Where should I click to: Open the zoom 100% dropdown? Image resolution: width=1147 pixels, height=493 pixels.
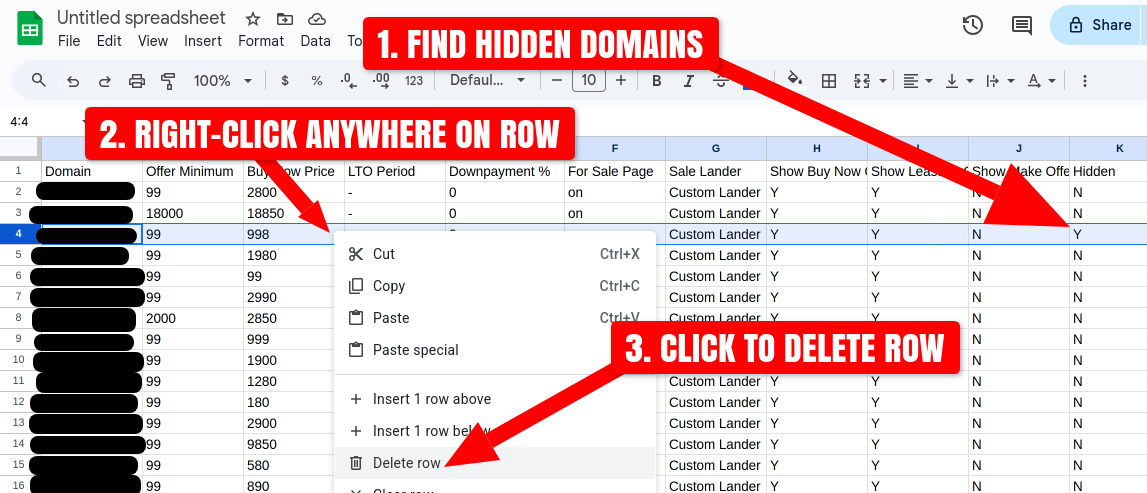click(x=223, y=80)
